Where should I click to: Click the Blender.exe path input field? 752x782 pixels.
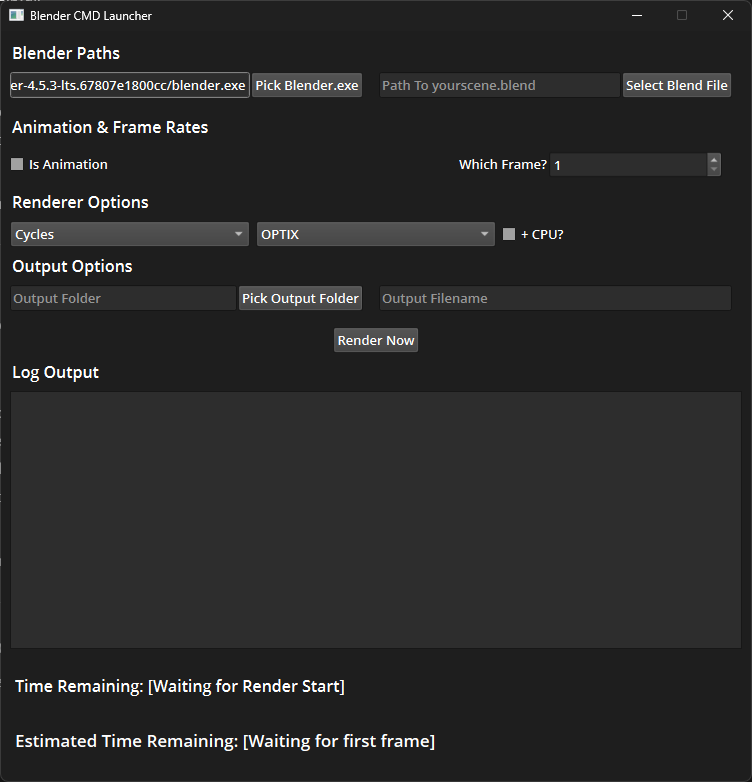(130, 85)
